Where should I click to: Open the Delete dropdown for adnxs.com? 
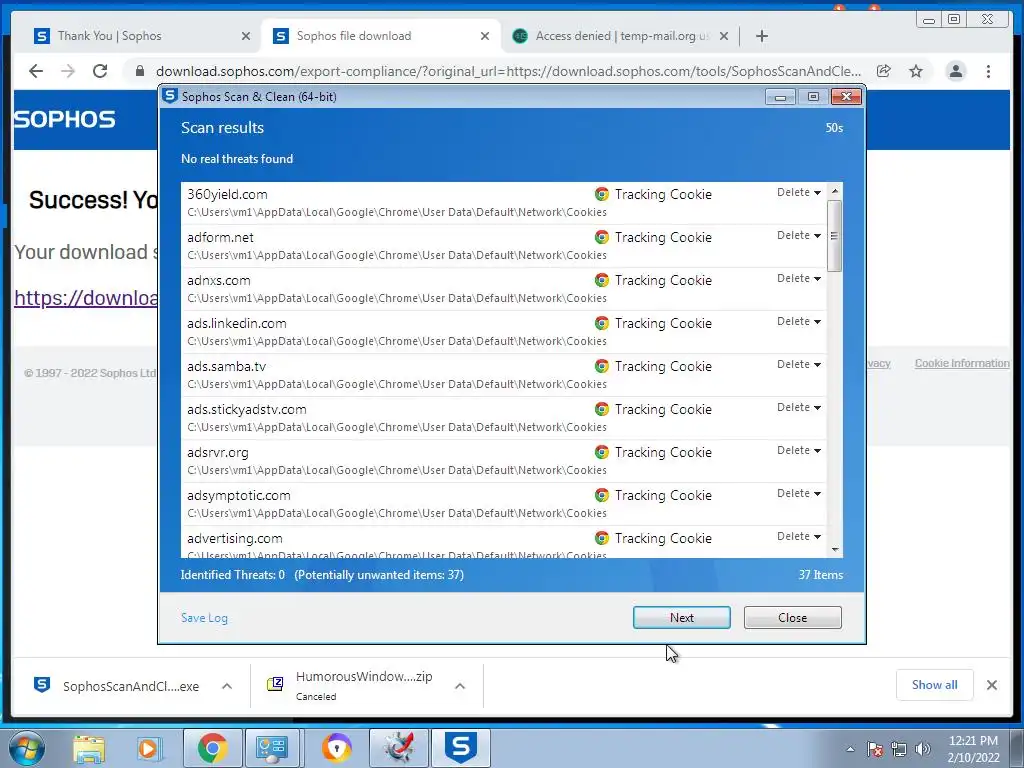coord(799,278)
